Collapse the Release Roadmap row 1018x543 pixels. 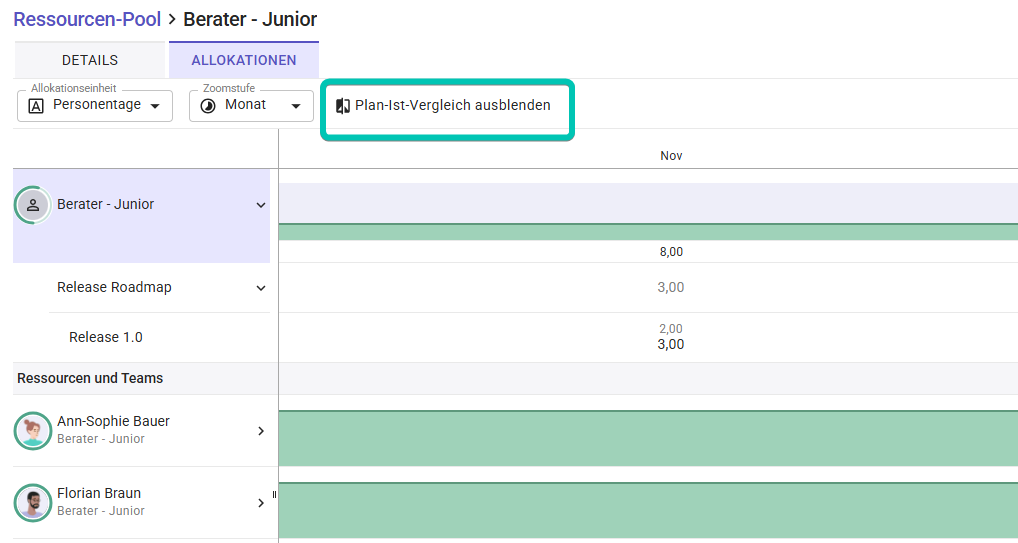tap(261, 288)
